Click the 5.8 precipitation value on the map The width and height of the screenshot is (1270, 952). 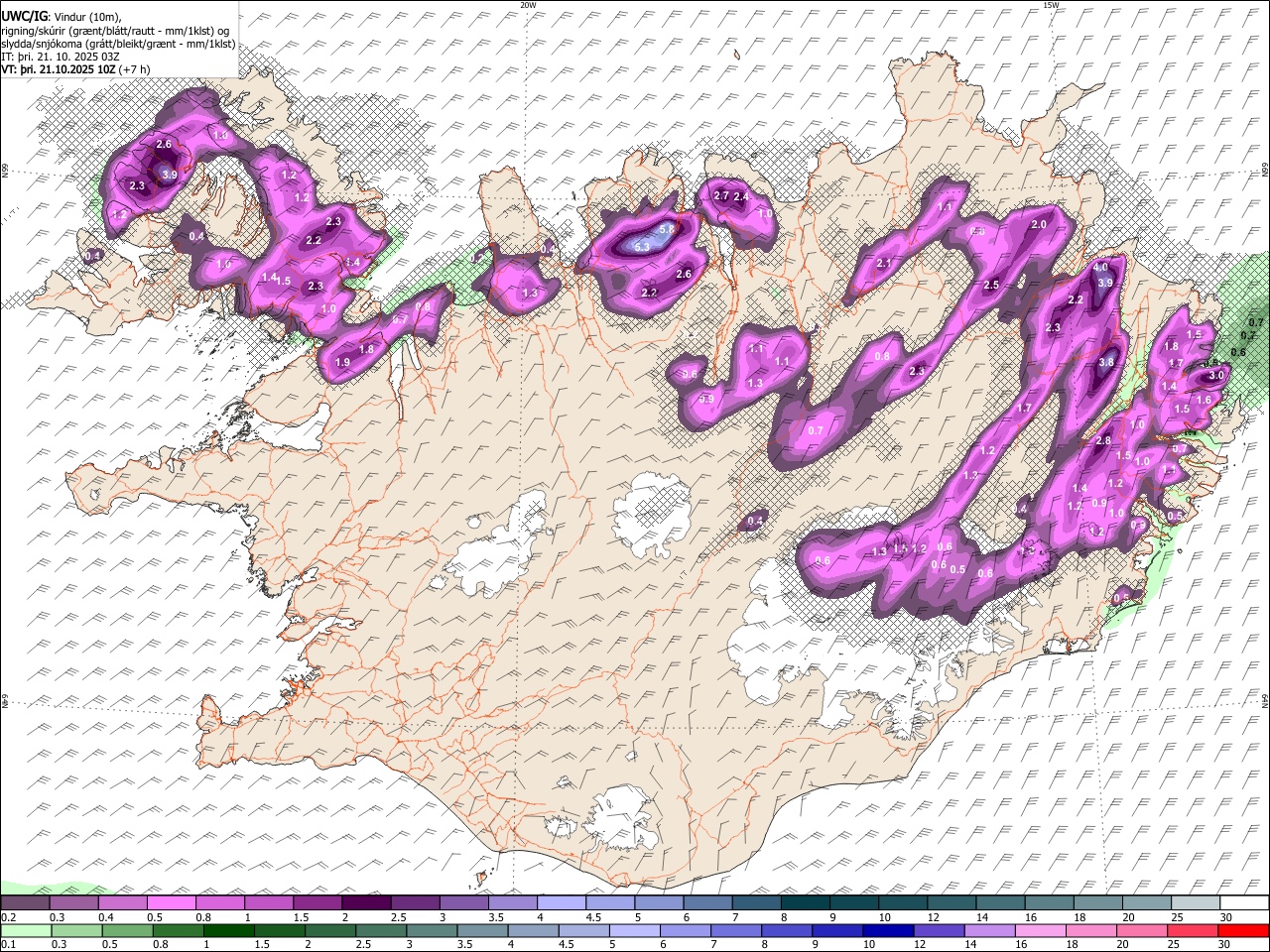point(667,228)
